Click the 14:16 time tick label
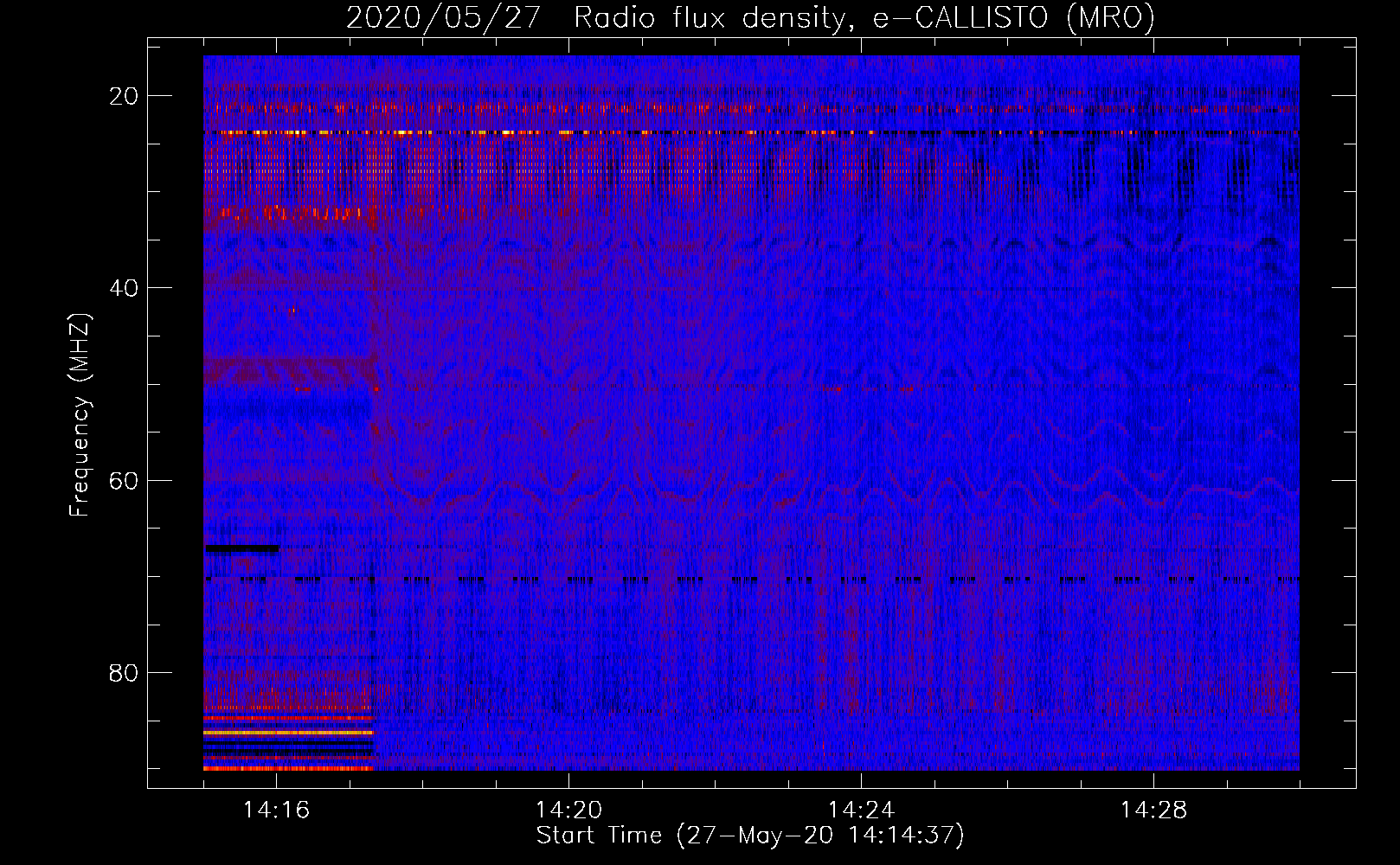 click(276, 810)
